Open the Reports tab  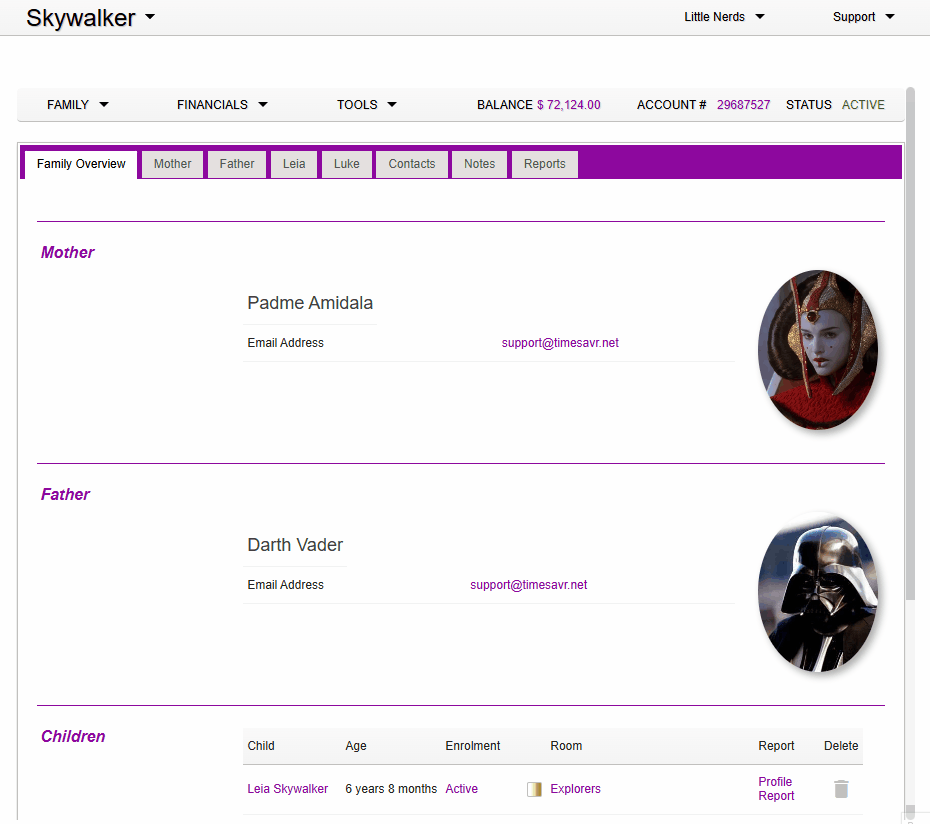[x=544, y=164]
